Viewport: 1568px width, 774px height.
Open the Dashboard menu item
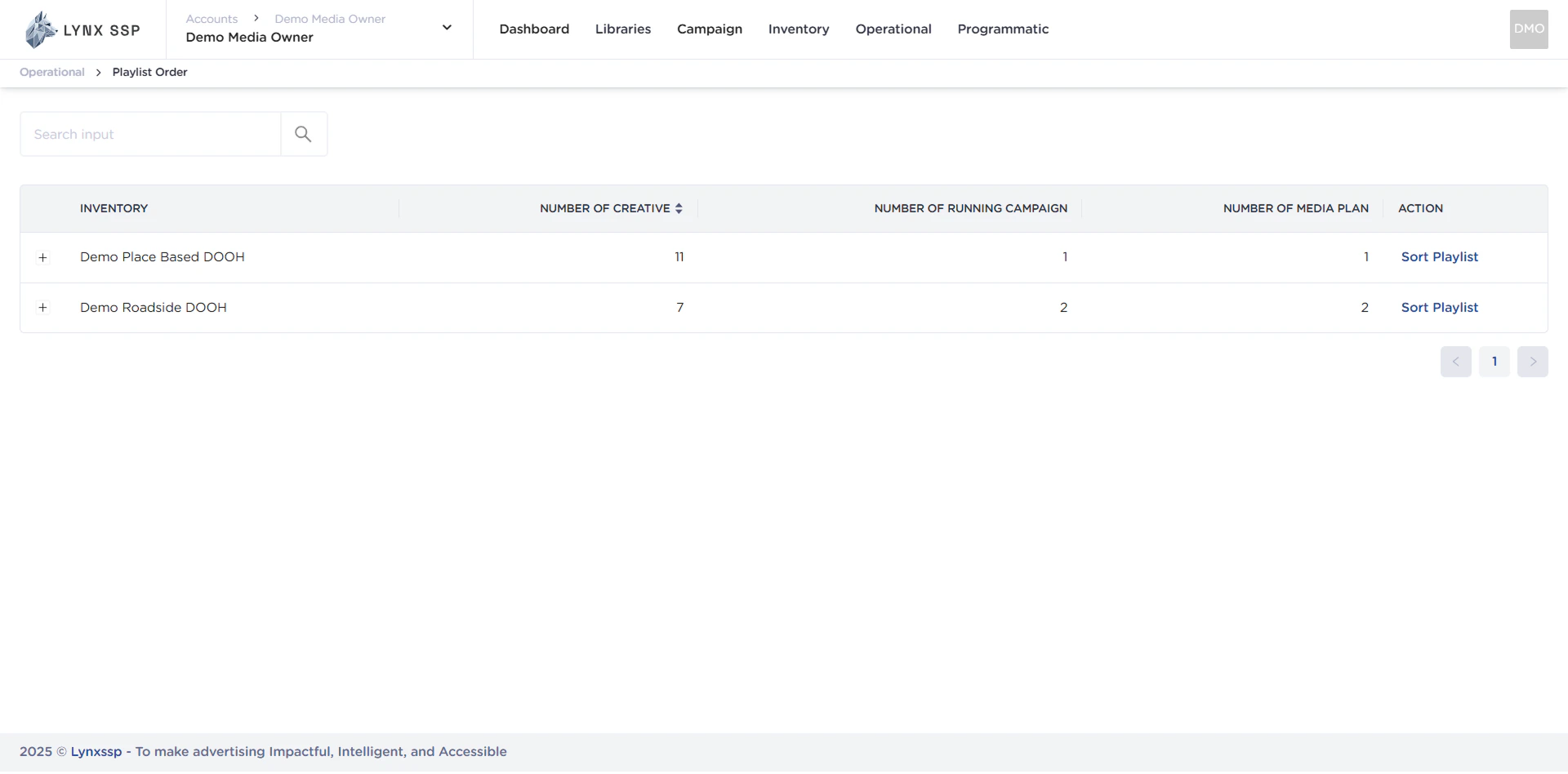534,29
